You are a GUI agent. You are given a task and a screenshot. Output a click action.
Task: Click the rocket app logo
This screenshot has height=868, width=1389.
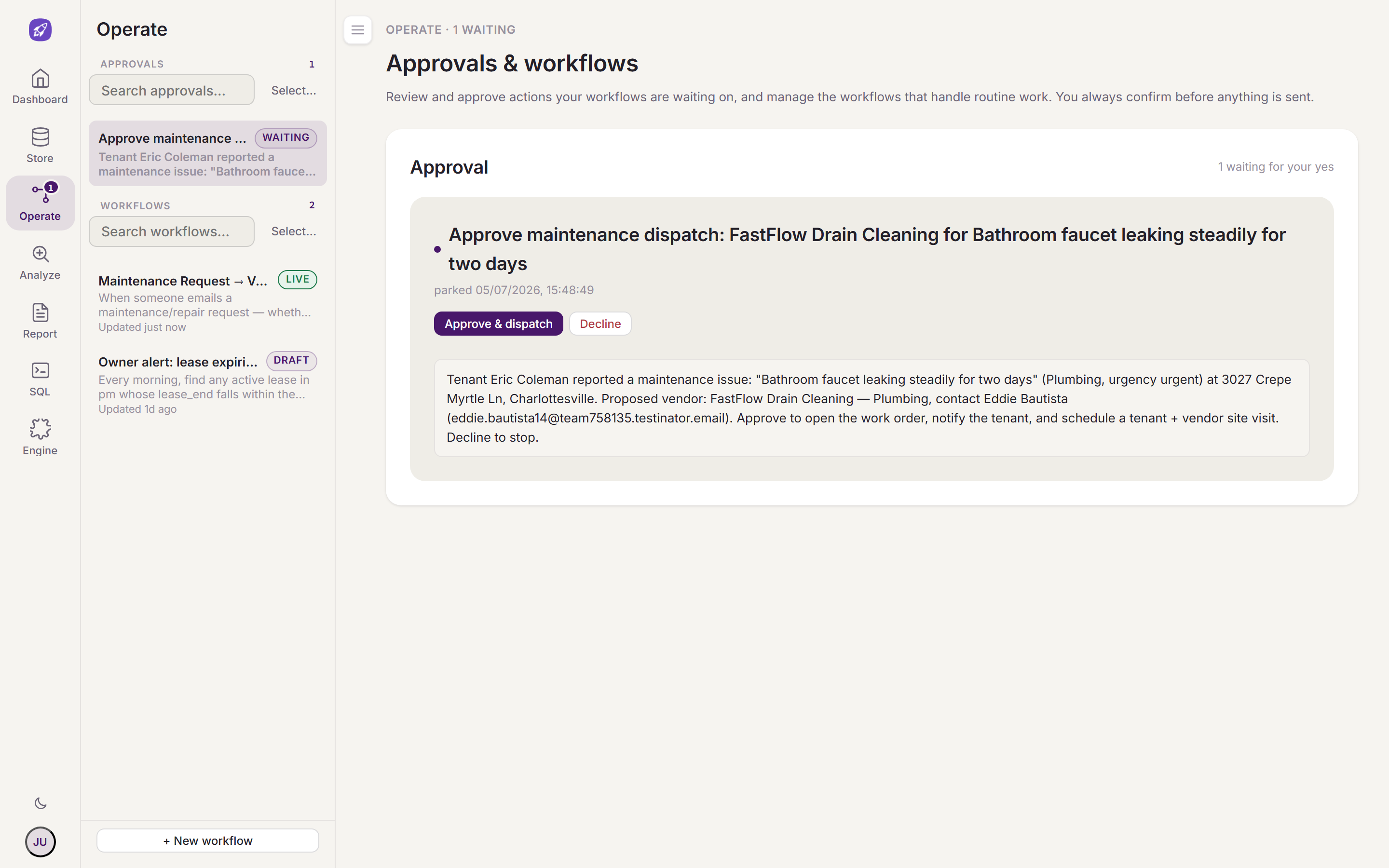point(40,30)
